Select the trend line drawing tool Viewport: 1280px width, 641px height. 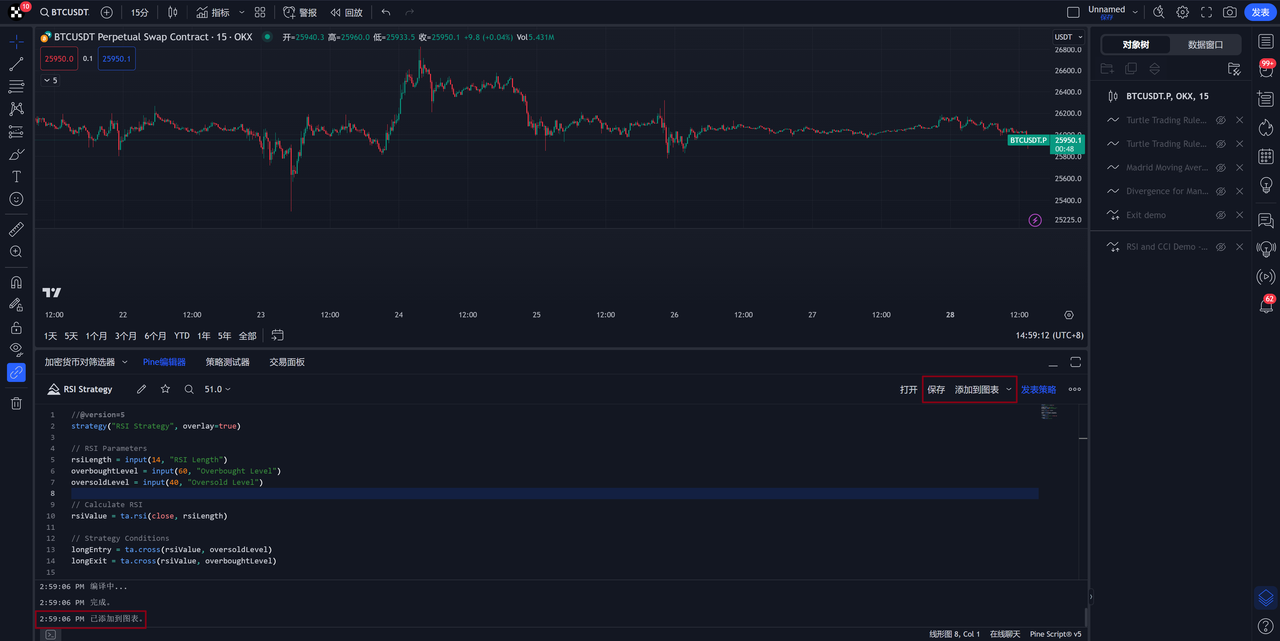click(16, 64)
